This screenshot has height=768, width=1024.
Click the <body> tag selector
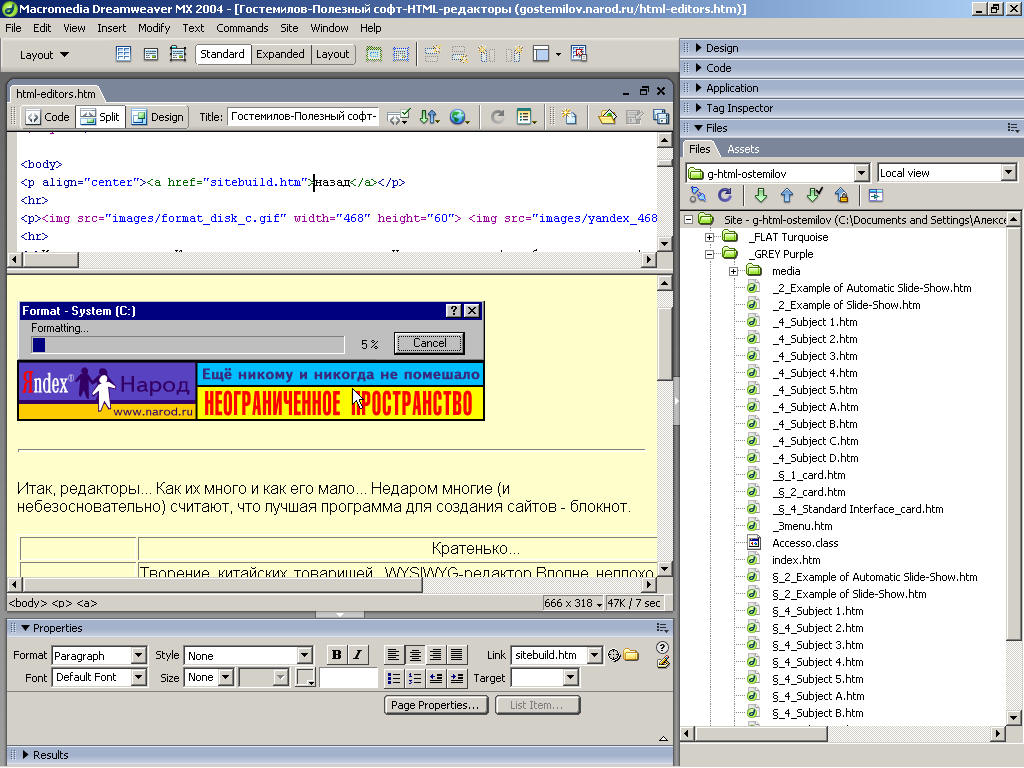pyautogui.click(x=27, y=603)
